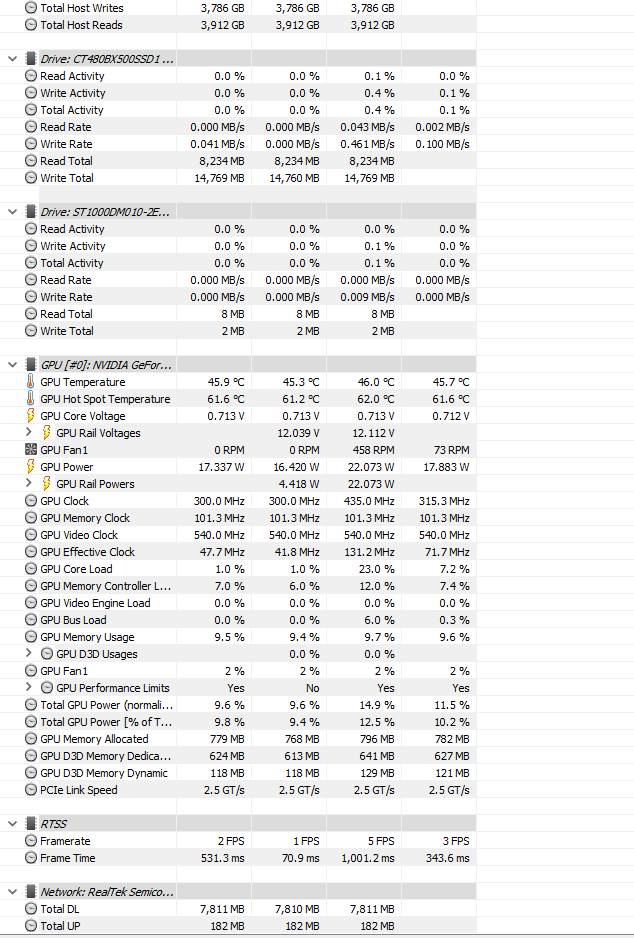Screen dimensions: 634x938
Task: Click the GPU Clock circular sensor icon
Action: (31, 501)
